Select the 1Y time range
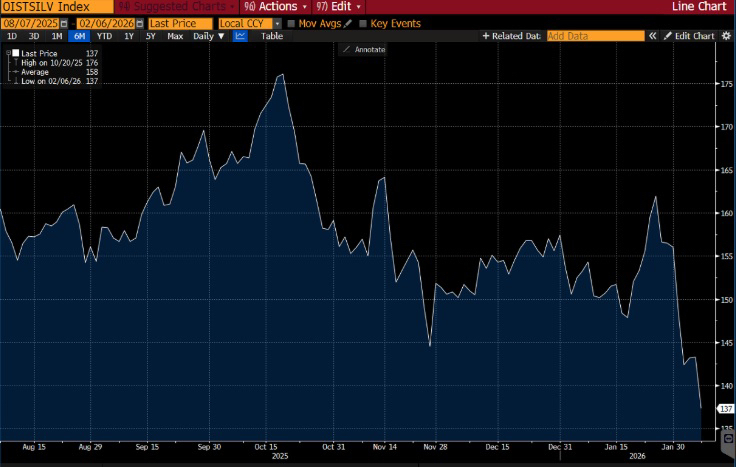Image resolution: width=736 pixels, height=467 pixels. (x=129, y=36)
